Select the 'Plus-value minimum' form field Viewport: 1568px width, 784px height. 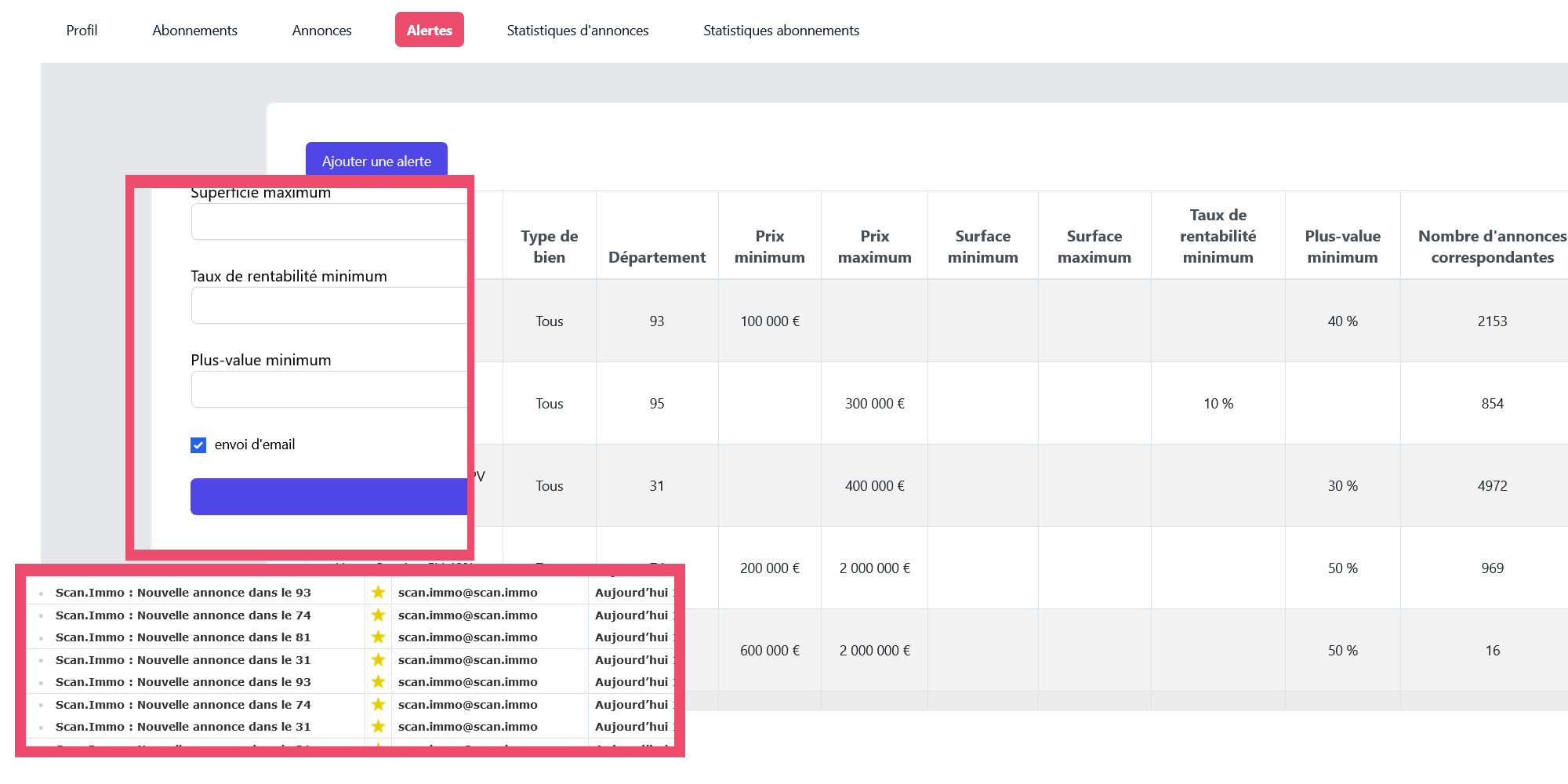tap(328, 390)
